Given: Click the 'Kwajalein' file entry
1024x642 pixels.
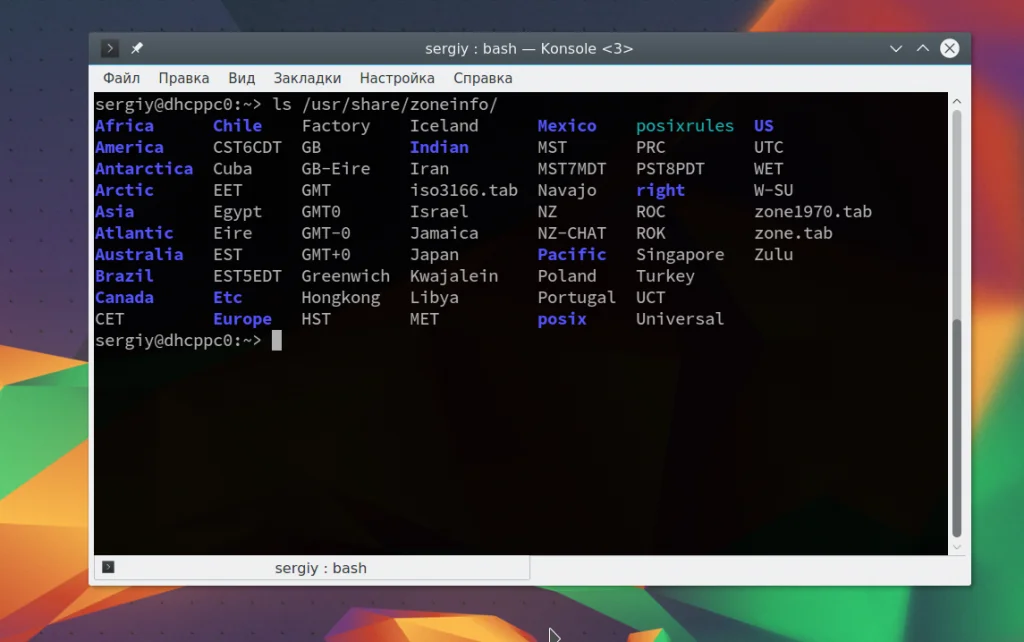Looking at the screenshot, I should pos(454,276).
